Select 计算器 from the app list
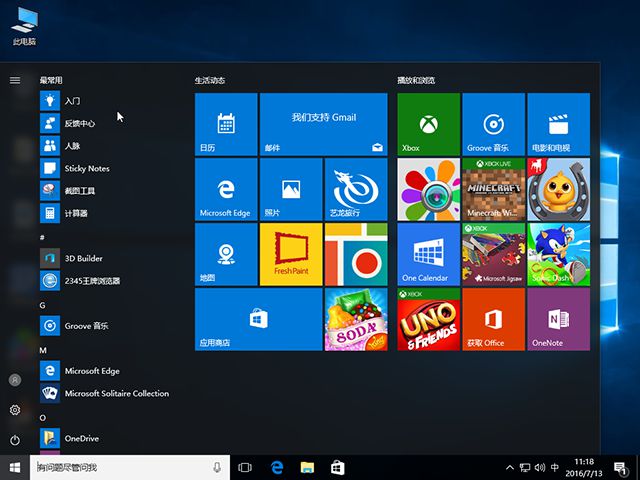The width and height of the screenshot is (640, 480). click(76, 213)
